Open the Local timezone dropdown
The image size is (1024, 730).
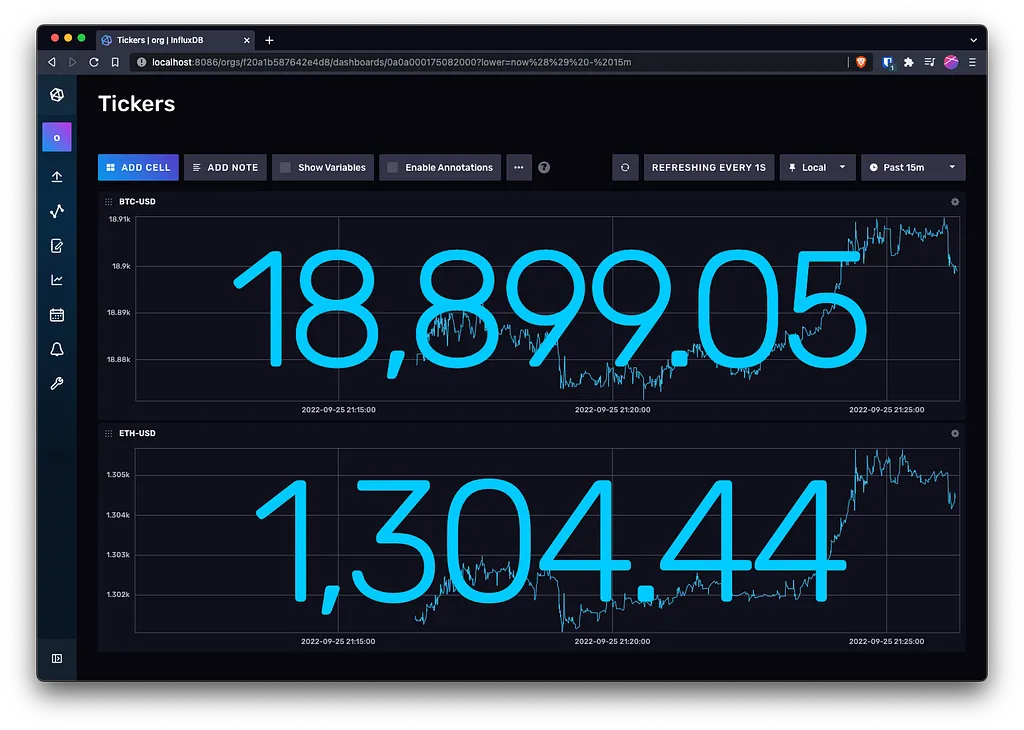[818, 168]
